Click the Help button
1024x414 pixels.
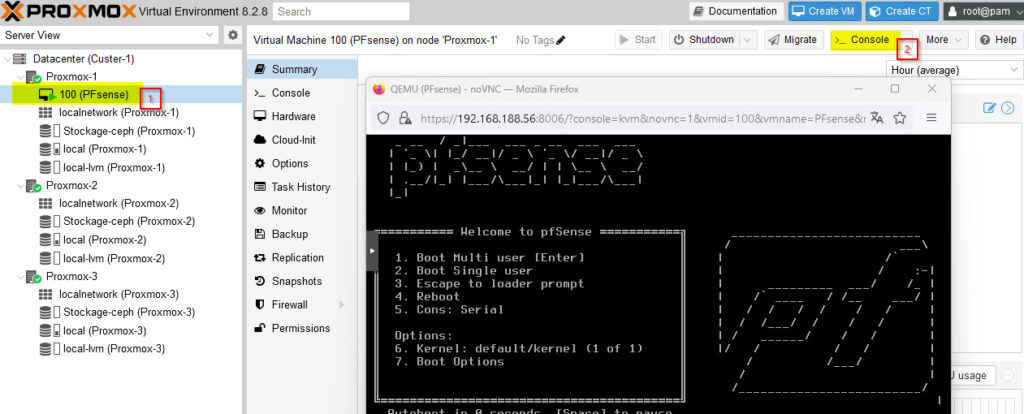(x=999, y=40)
